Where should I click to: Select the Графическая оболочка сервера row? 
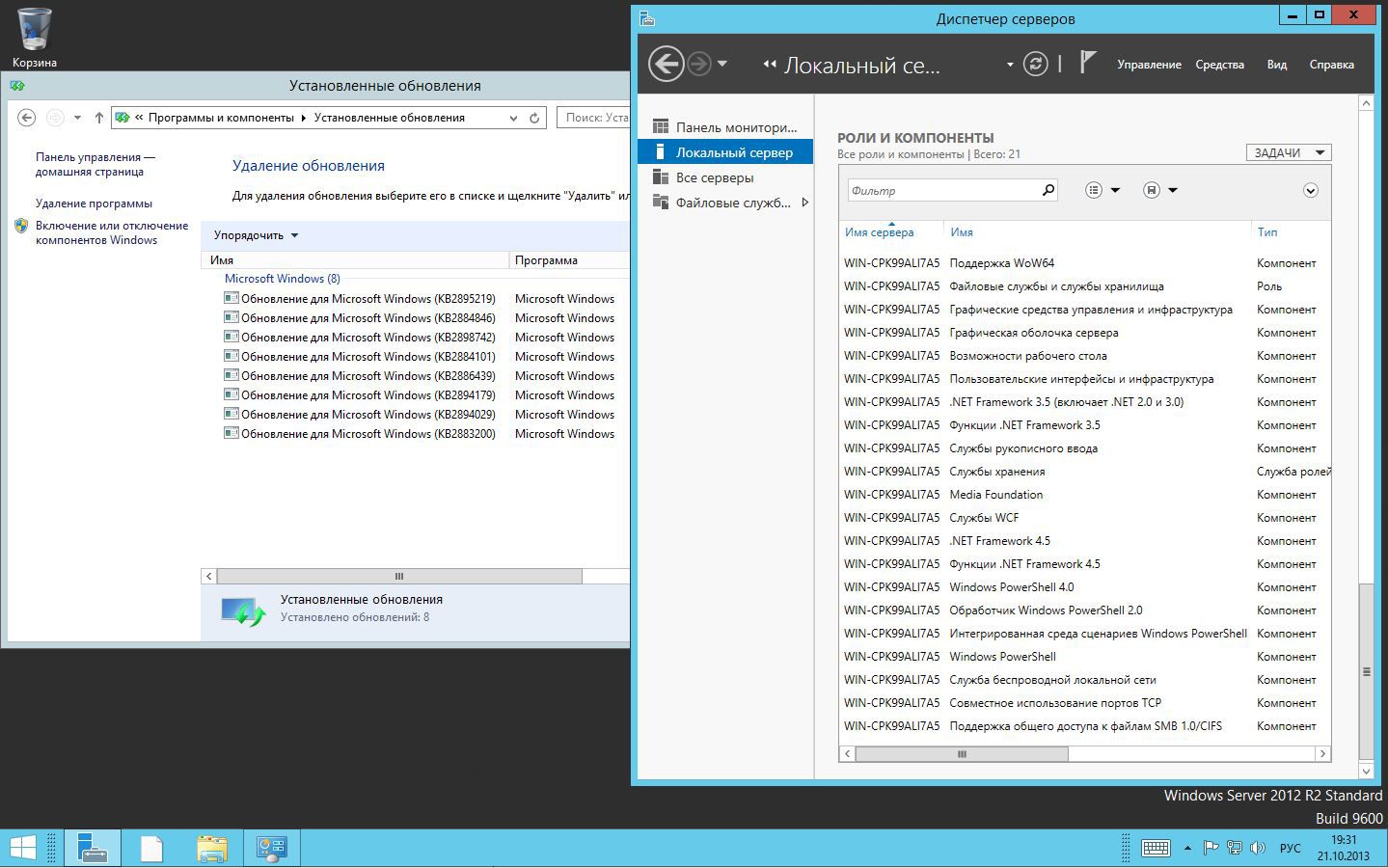tap(1085, 332)
